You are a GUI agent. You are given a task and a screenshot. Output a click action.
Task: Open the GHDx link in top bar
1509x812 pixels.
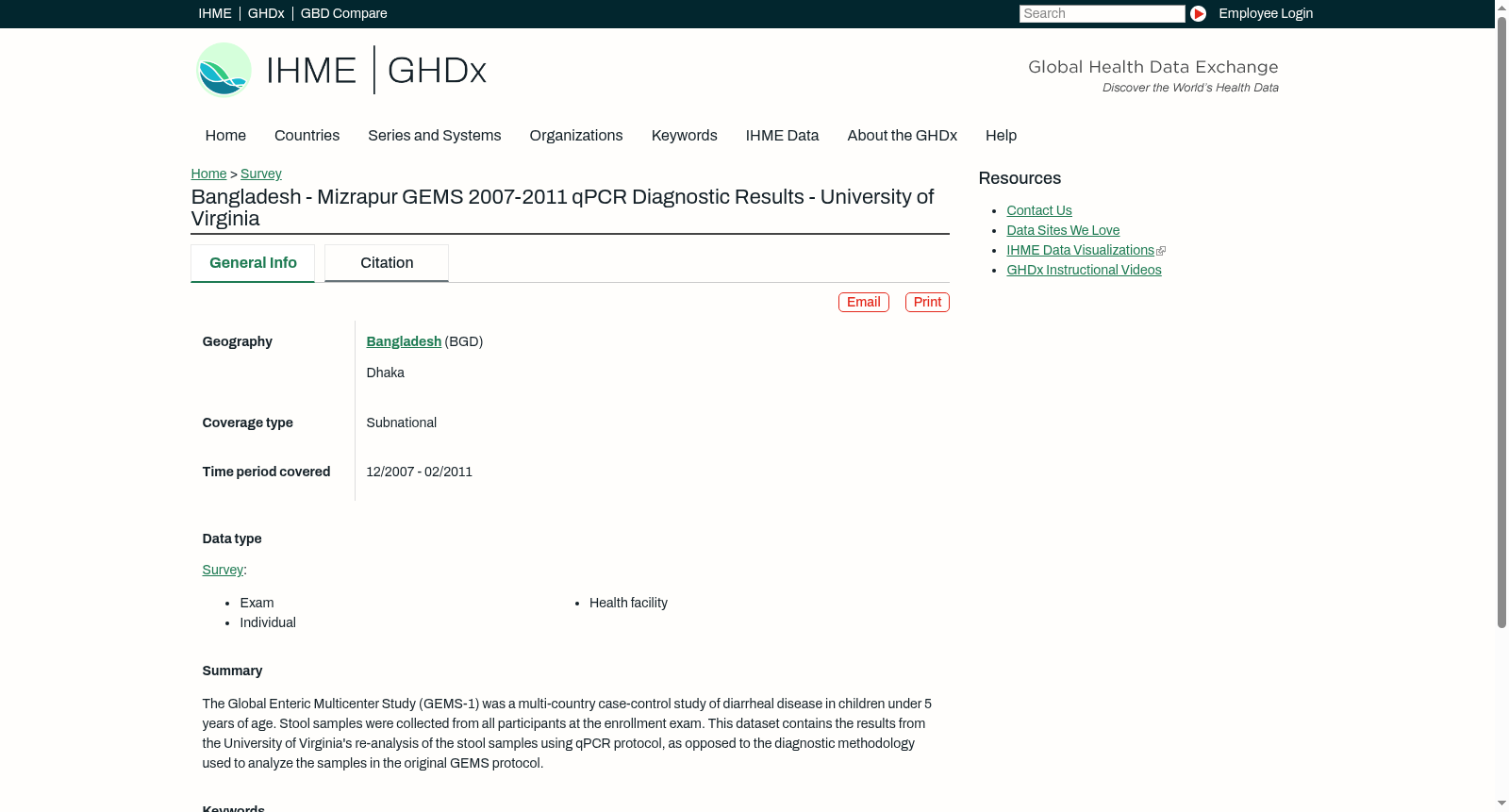click(x=266, y=13)
